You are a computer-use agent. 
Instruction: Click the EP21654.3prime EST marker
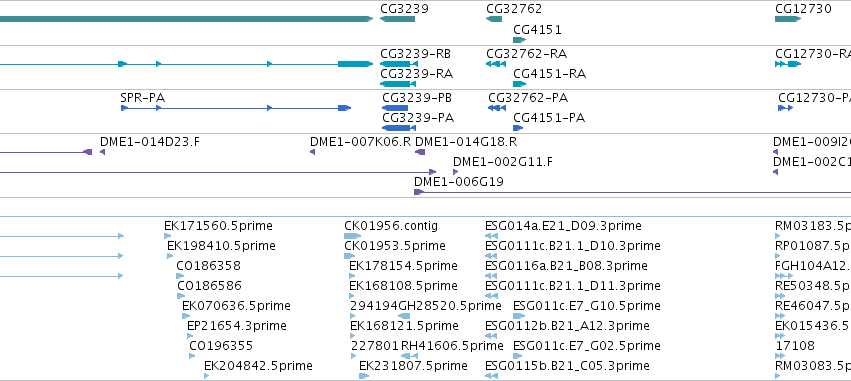point(189,336)
